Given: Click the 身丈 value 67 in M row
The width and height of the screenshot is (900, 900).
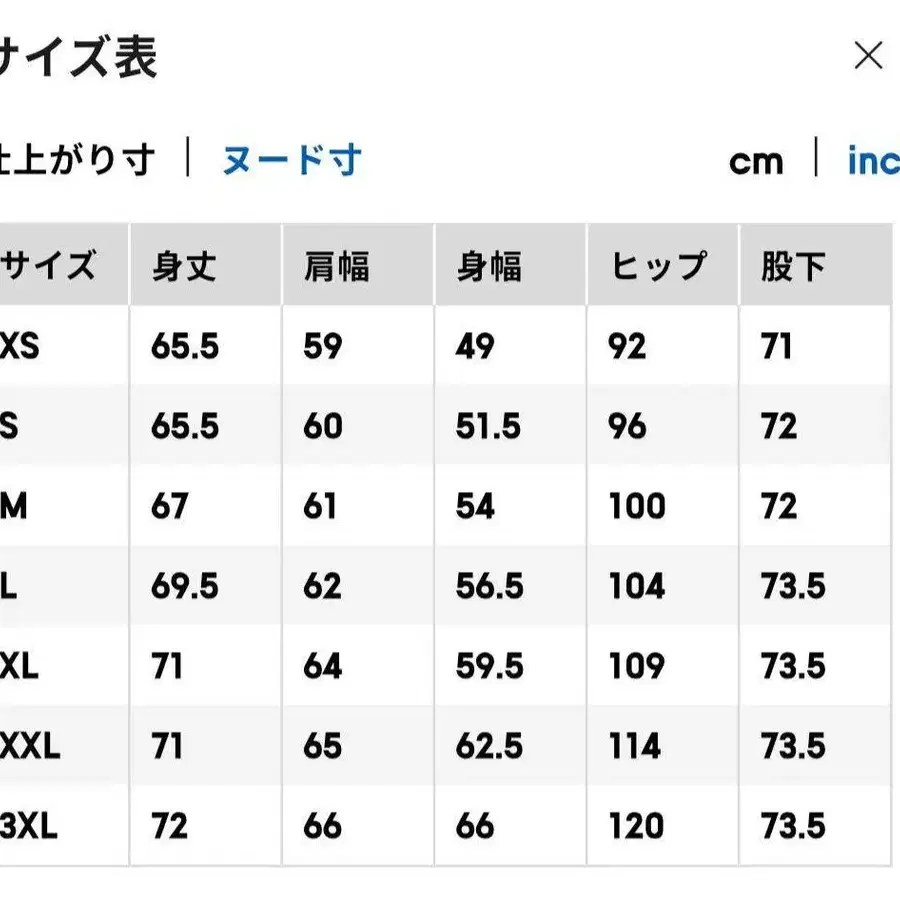Looking at the screenshot, I should tap(170, 507).
